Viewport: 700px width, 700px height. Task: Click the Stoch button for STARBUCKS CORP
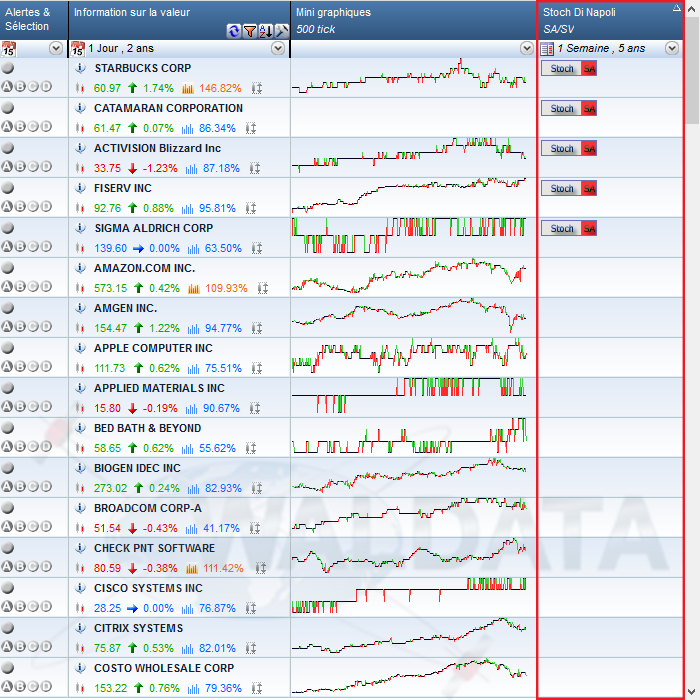[561, 68]
